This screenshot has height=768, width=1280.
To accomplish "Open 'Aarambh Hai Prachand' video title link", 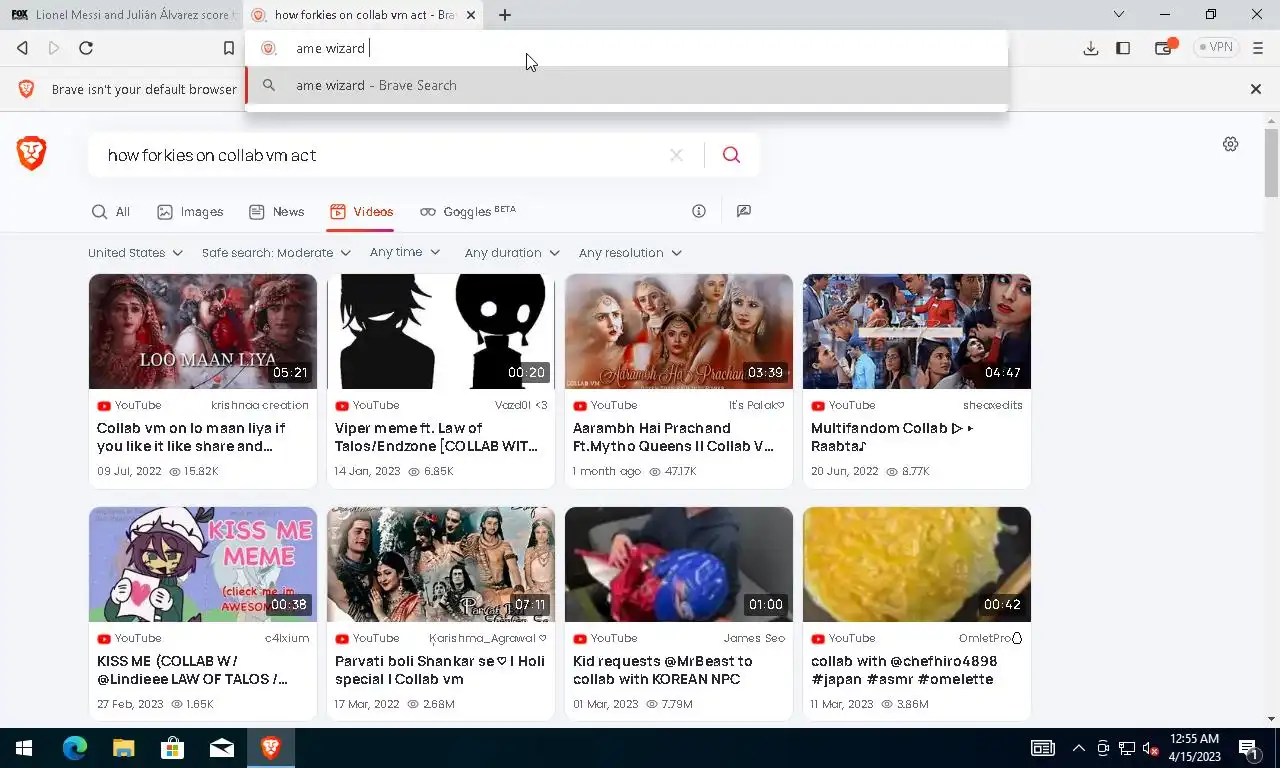I will [673, 437].
